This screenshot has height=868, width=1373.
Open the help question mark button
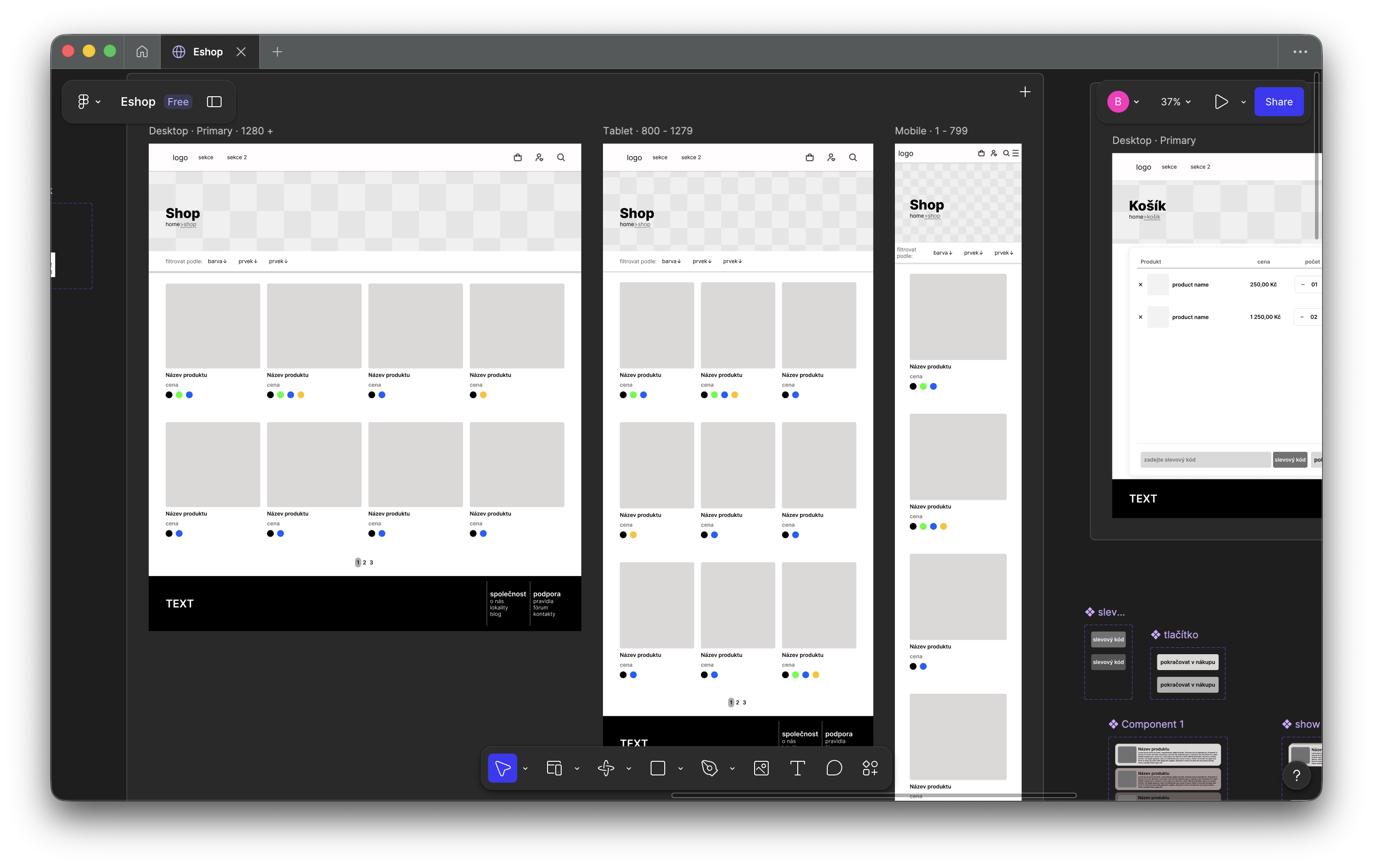click(1297, 776)
